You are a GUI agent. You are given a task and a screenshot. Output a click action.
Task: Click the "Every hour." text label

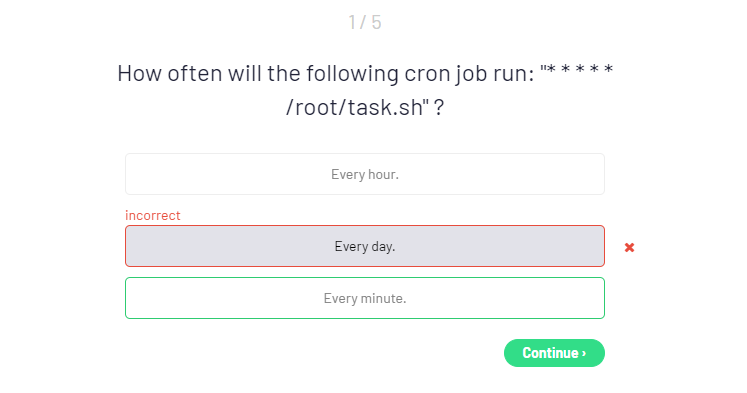[365, 174]
